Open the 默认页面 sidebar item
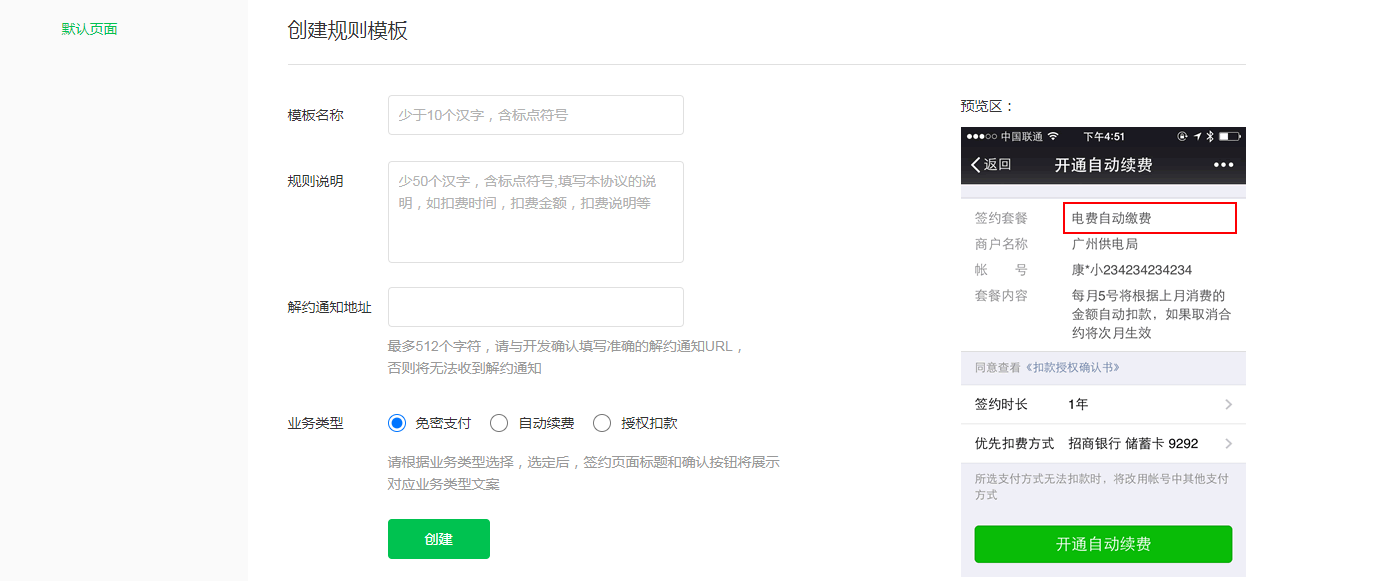Screen dimensions: 1383x581 pyautogui.click(x=90, y=29)
